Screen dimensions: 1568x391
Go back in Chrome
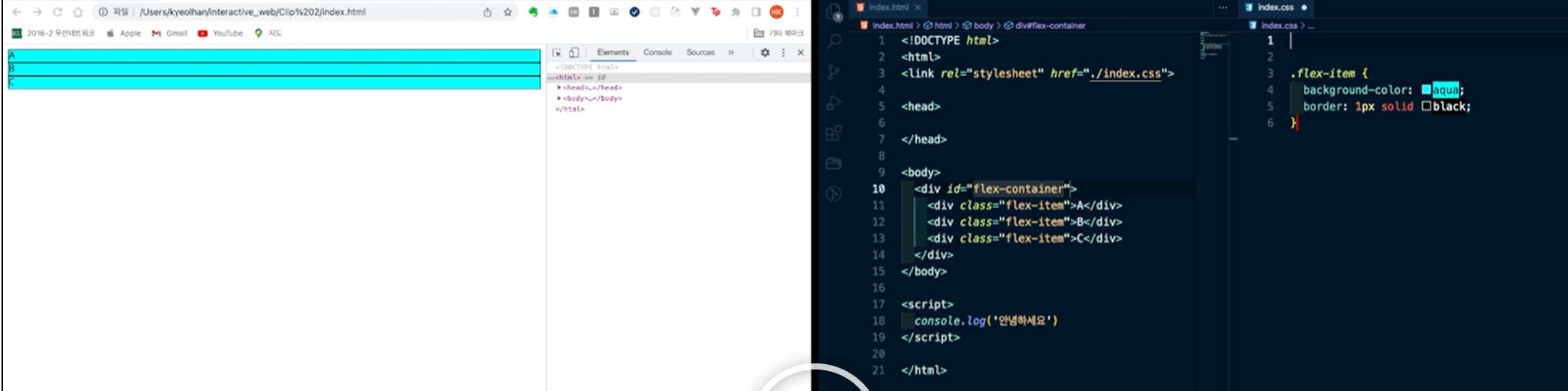[17, 12]
